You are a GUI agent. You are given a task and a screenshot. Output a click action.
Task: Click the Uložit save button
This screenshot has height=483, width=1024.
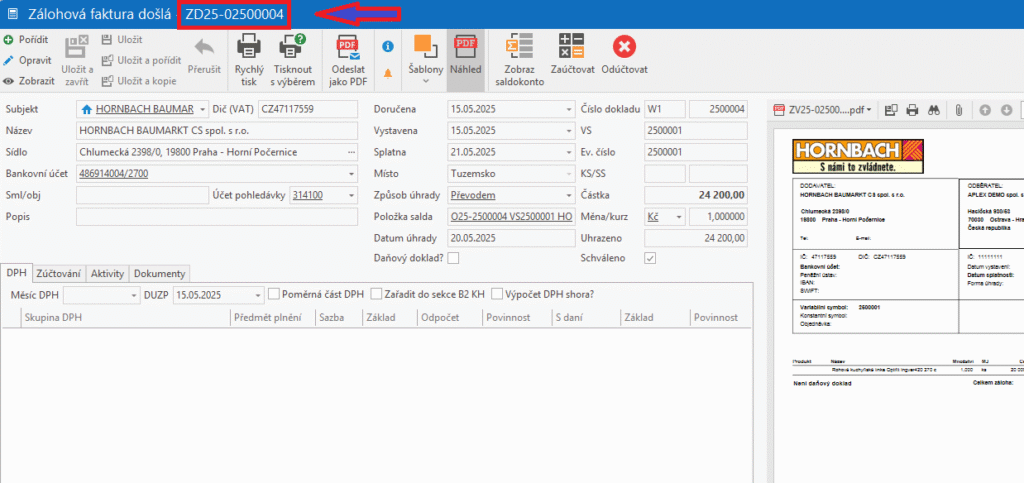pos(122,40)
